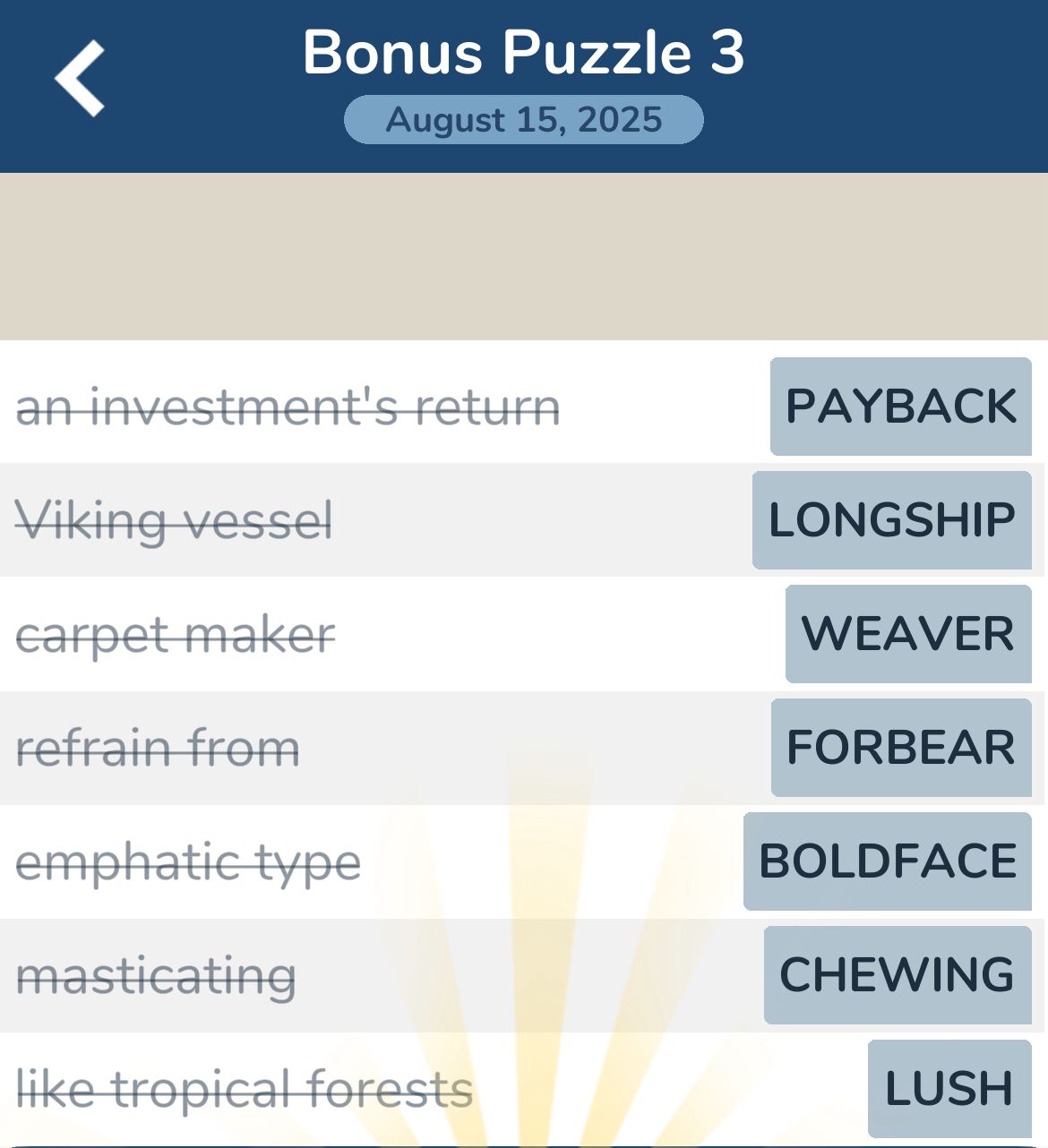Image resolution: width=1048 pixels, height=1148 pixels.
Task: Choose the BOLDFACE answer tile
Action: pos(887,861)
